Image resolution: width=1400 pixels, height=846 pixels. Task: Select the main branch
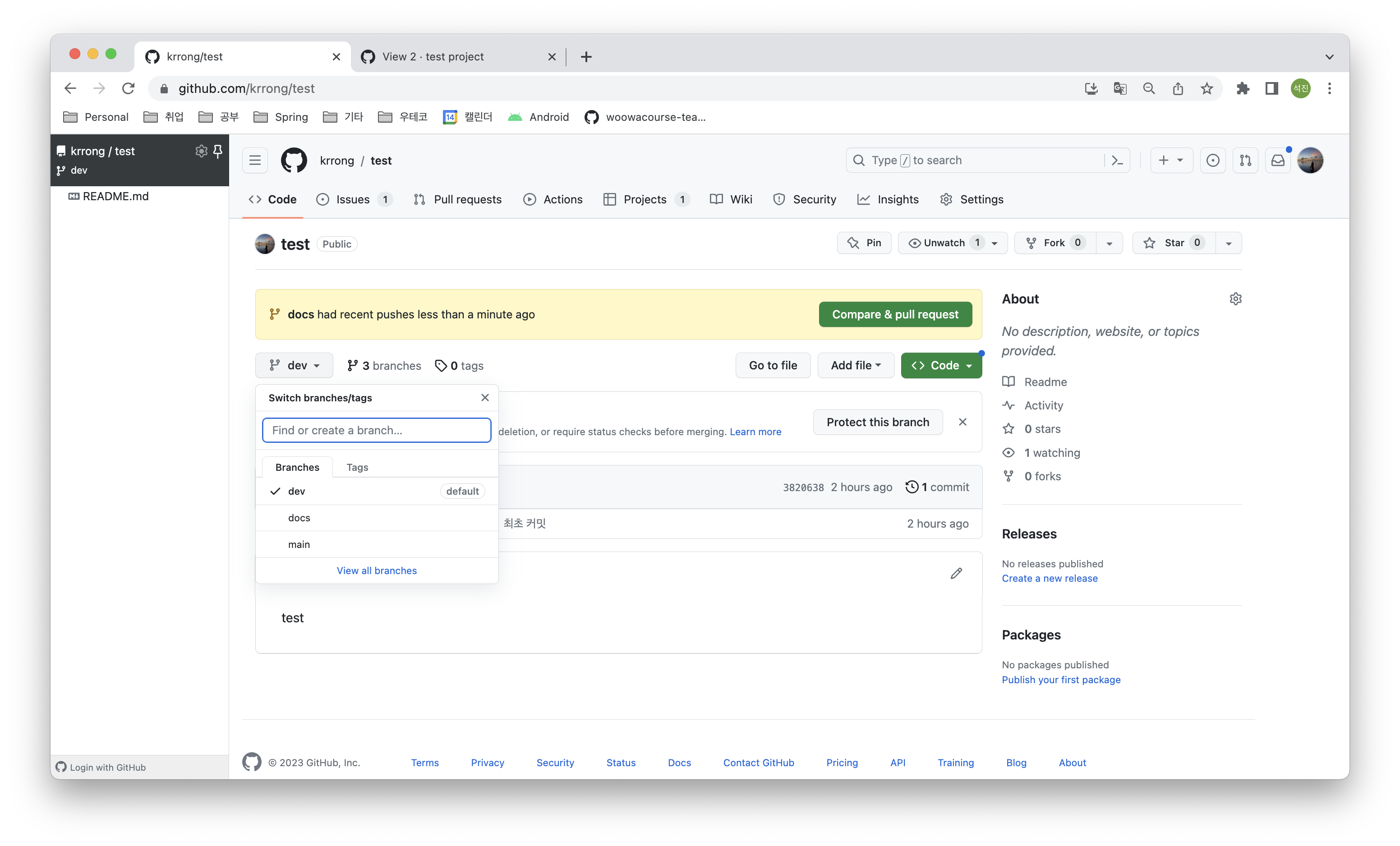[377, 544]
